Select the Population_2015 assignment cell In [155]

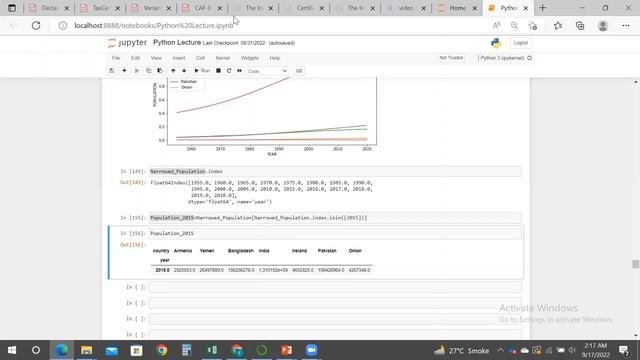point(335,218)
